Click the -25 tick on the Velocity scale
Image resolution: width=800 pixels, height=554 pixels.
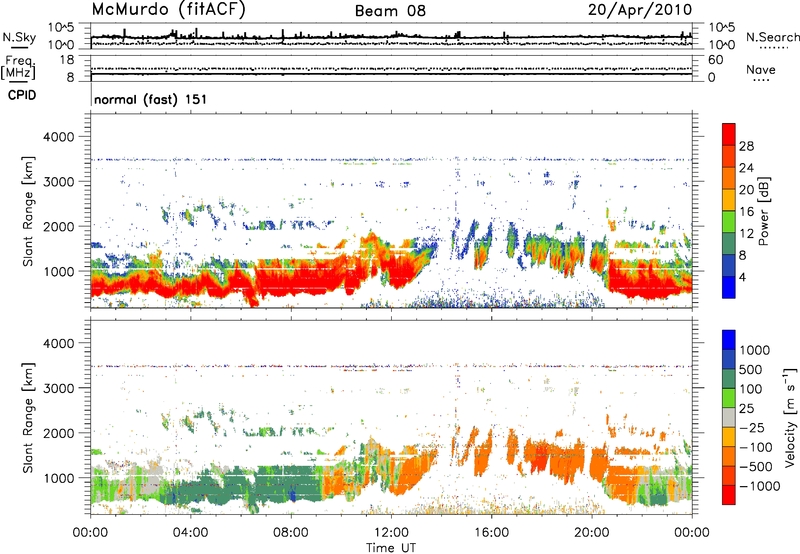(x=752, y=427)
